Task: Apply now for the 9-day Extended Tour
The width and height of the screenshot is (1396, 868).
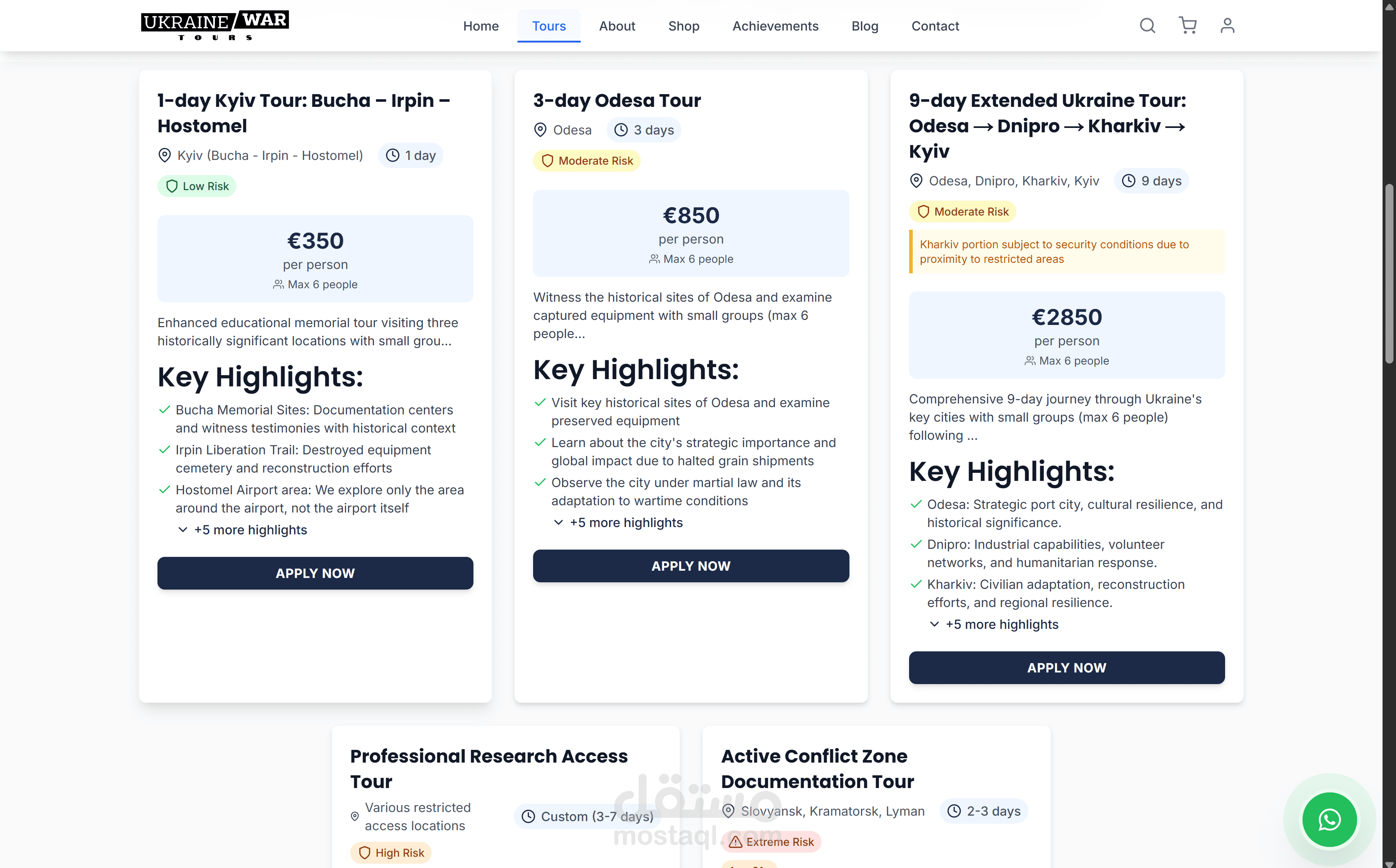Action: point(1067,668)
